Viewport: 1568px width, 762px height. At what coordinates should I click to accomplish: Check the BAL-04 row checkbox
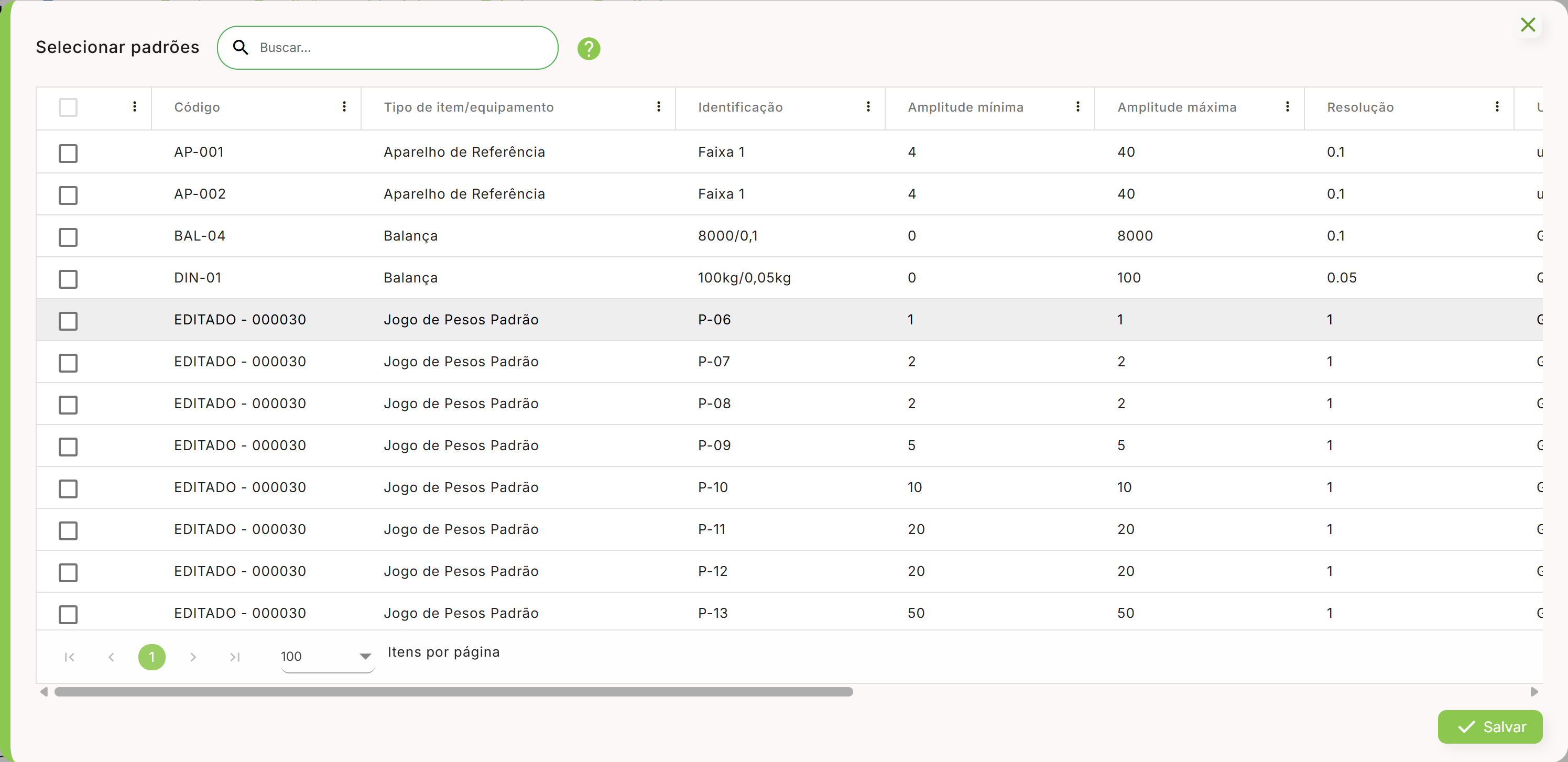pyautogui.click(x=68, y=237)
